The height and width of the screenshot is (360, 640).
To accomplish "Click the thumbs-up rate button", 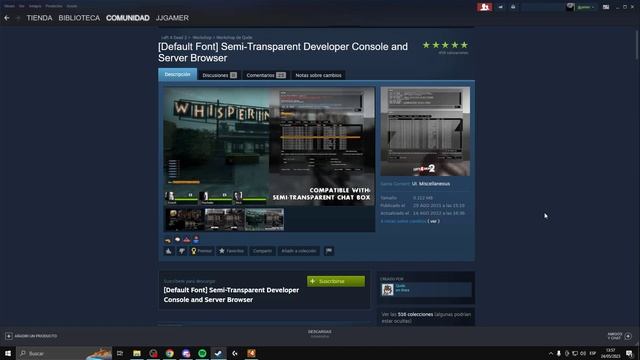I will pyautogui.click(x=169, y=251).
